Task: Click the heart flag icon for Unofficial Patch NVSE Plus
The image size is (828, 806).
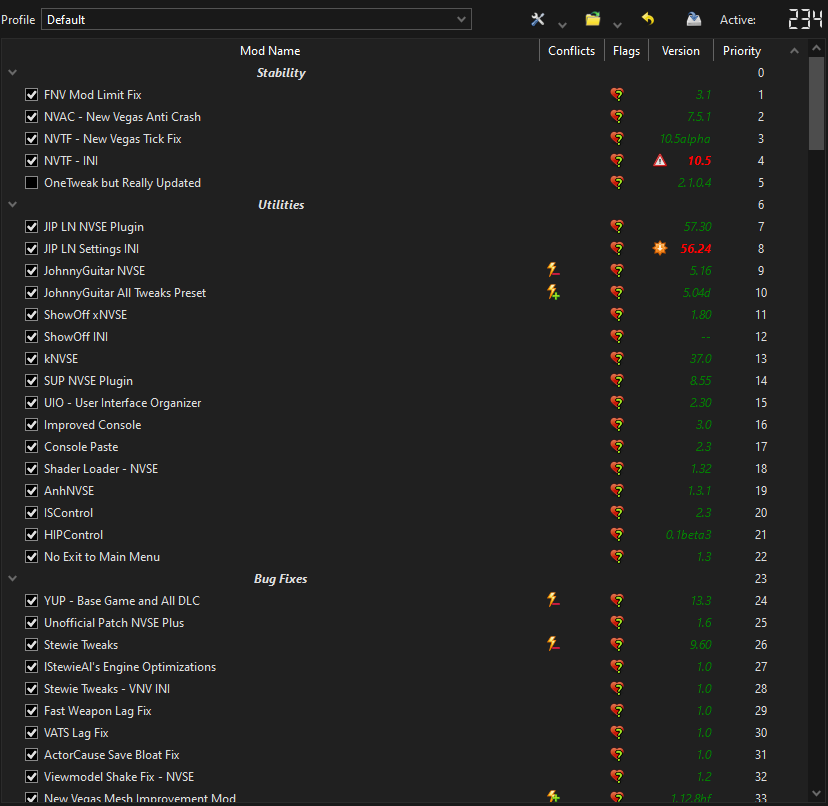Action: [617, 623]
